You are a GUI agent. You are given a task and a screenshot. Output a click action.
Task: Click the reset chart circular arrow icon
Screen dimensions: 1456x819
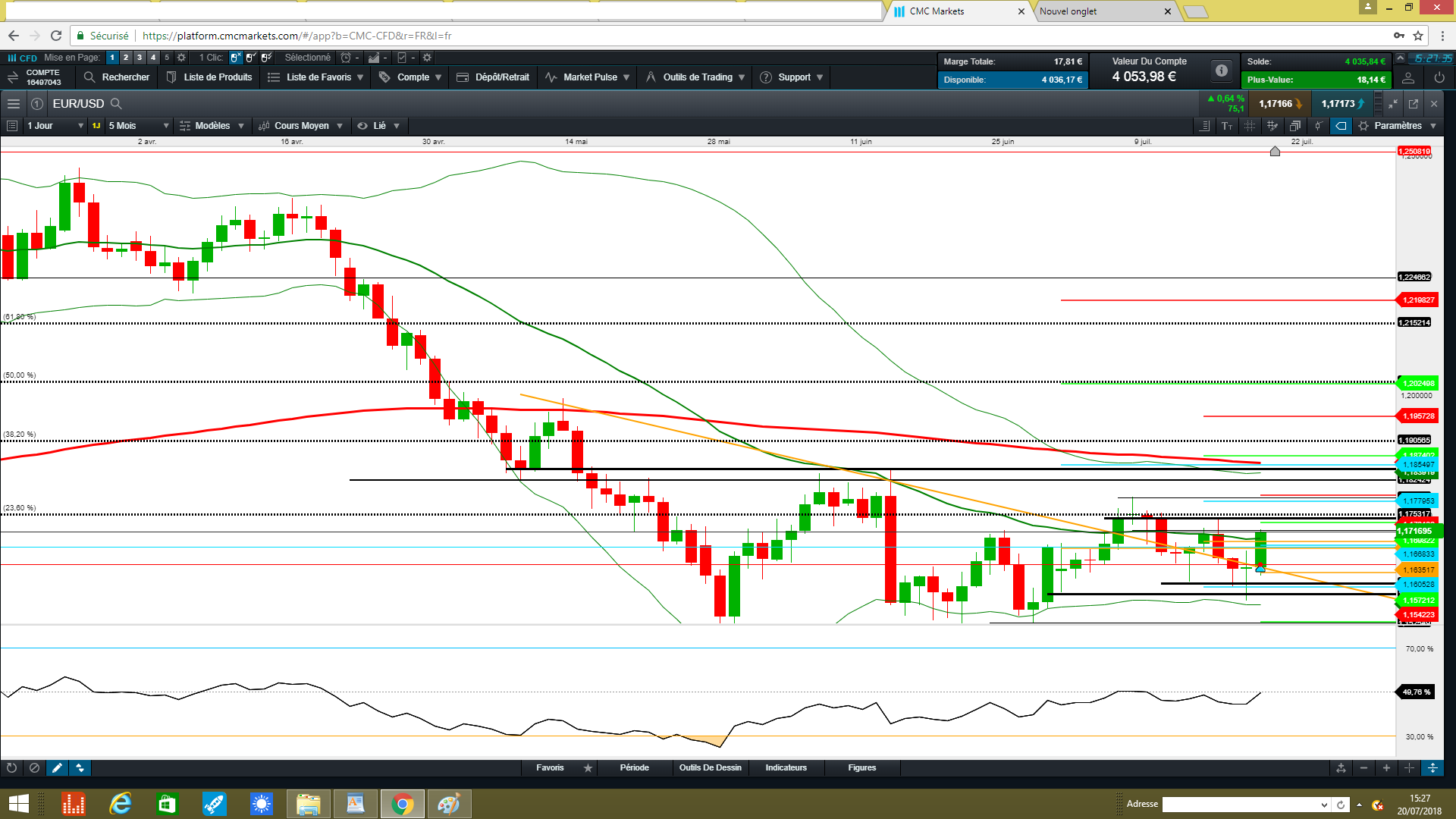coord(11,768)
